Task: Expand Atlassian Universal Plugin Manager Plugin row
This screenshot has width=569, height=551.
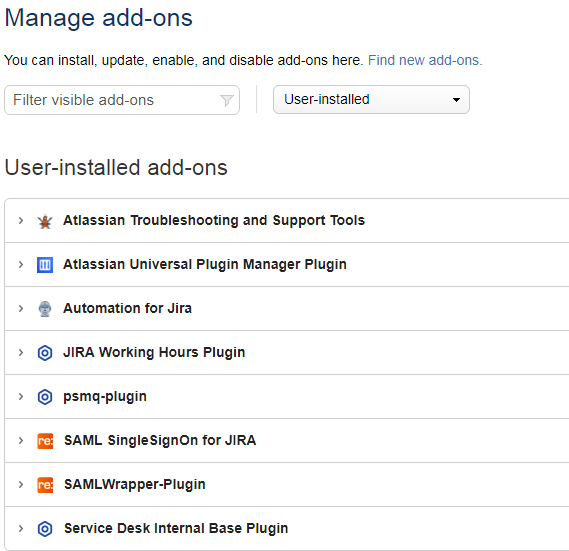Action: (21, 264)
